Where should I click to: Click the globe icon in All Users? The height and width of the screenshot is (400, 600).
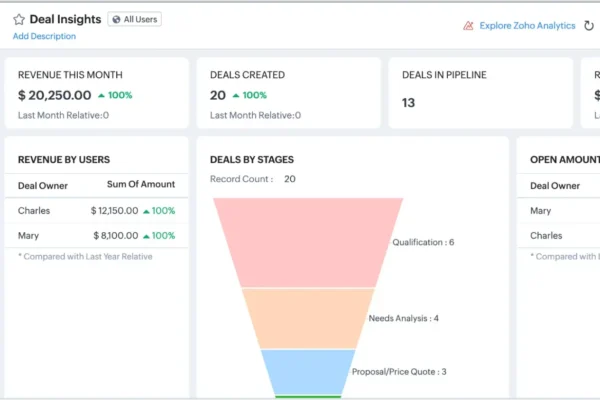coord(116,20)
